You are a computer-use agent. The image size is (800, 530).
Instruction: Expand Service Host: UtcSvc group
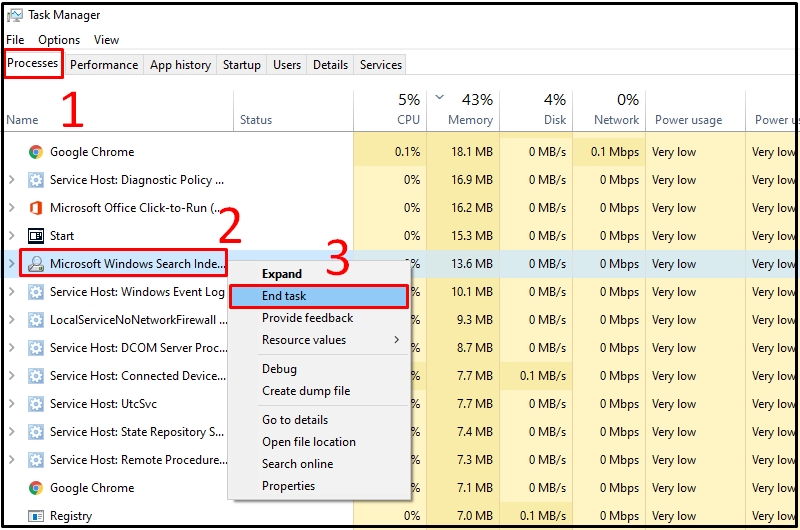click(x=12, y=404)
